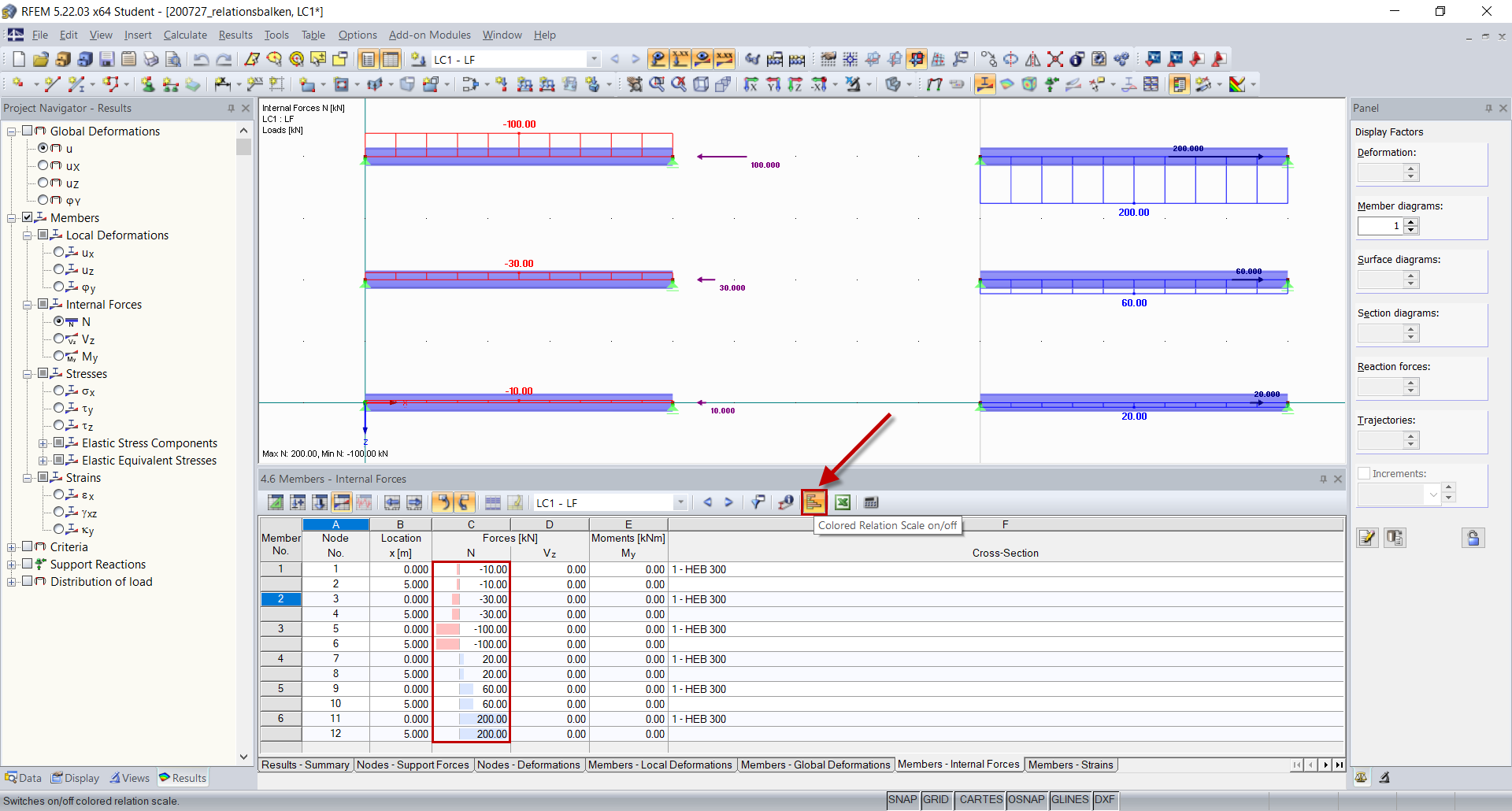This screenshot has width=1512, height=811.
Task: Open the print preview icon
Action: click(173, 59)
